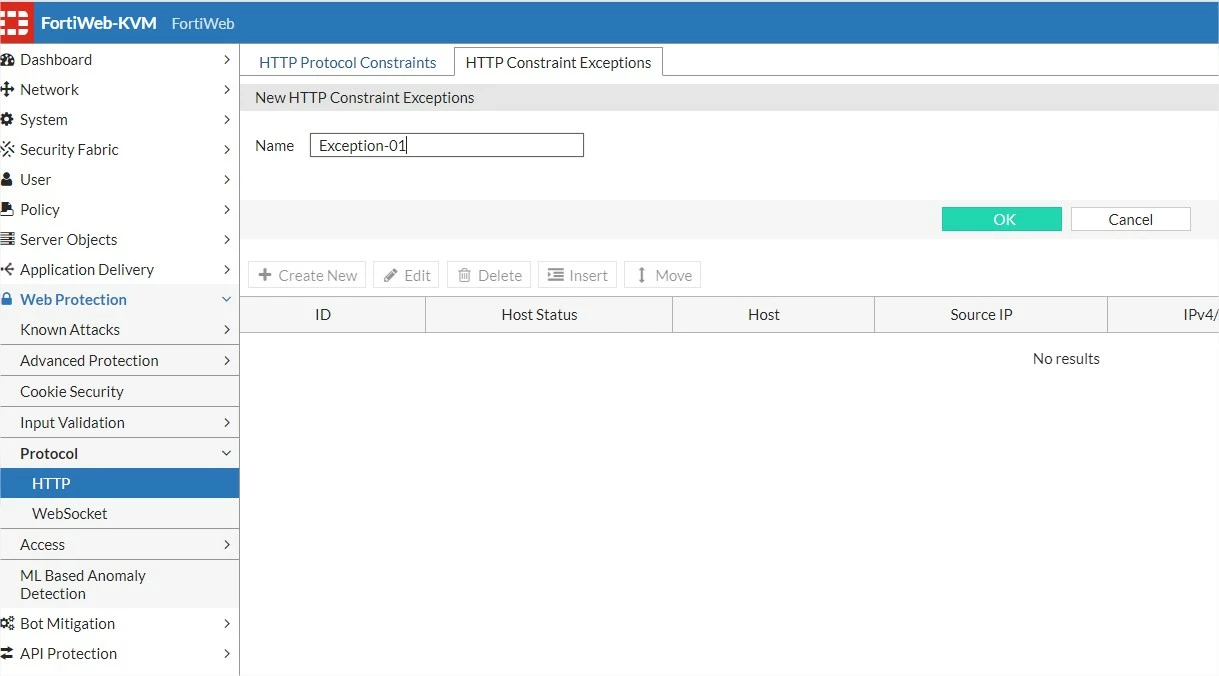This screenshot has height=676, width=1219.
Task: Click the FortiWeb-KVM hostname text
Action: (98, 23)
